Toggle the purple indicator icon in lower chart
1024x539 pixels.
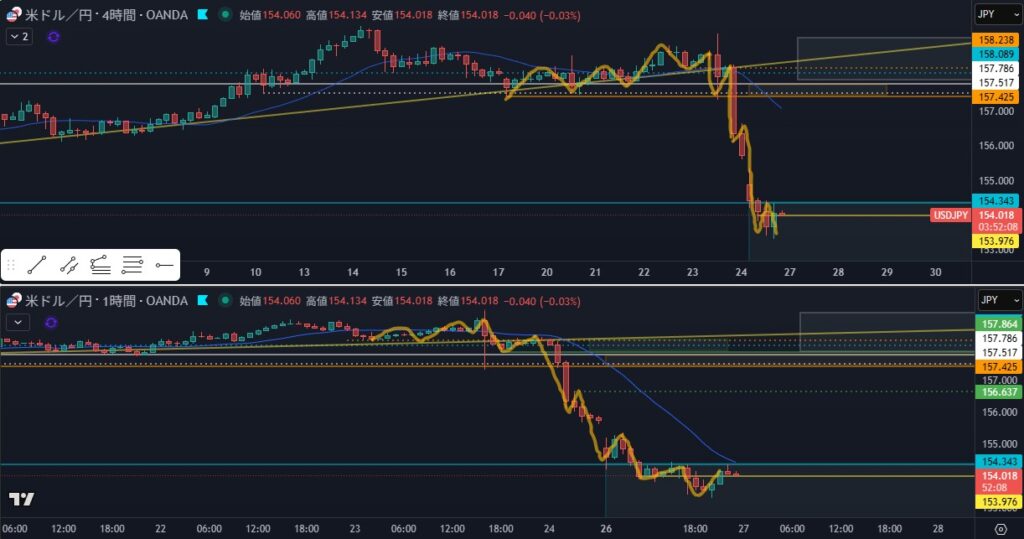click(x=53, y=322)
